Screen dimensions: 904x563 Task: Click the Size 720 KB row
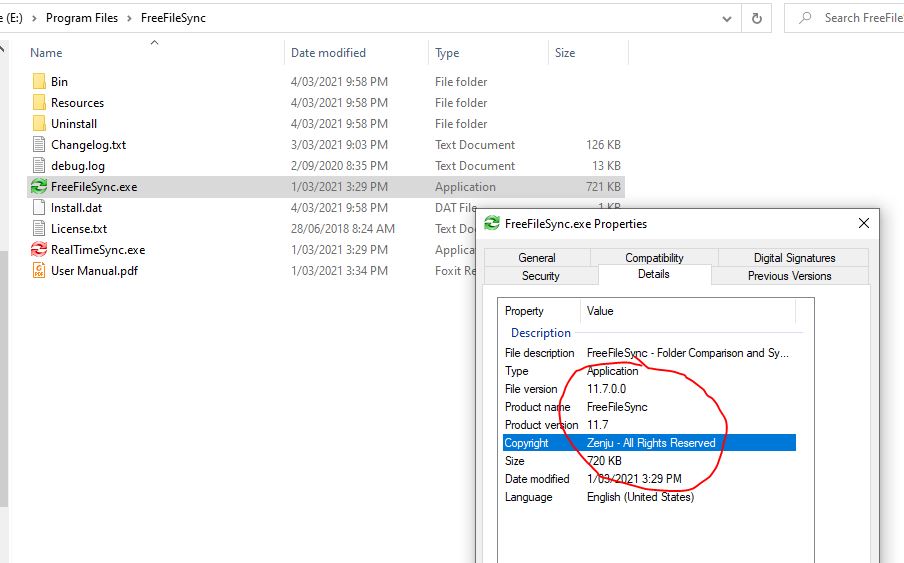point(649,460)
